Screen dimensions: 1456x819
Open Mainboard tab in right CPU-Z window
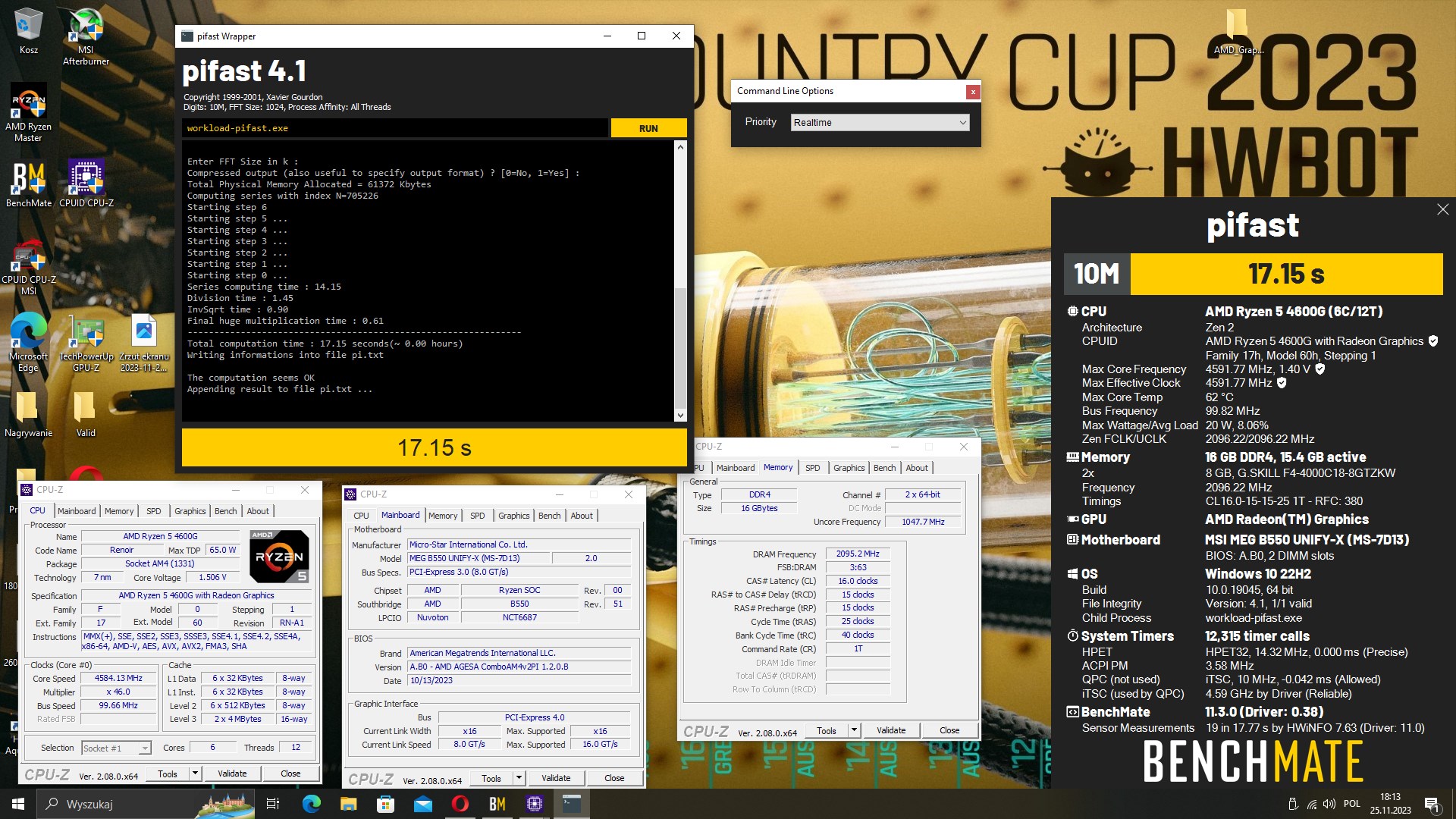[735, 468]
